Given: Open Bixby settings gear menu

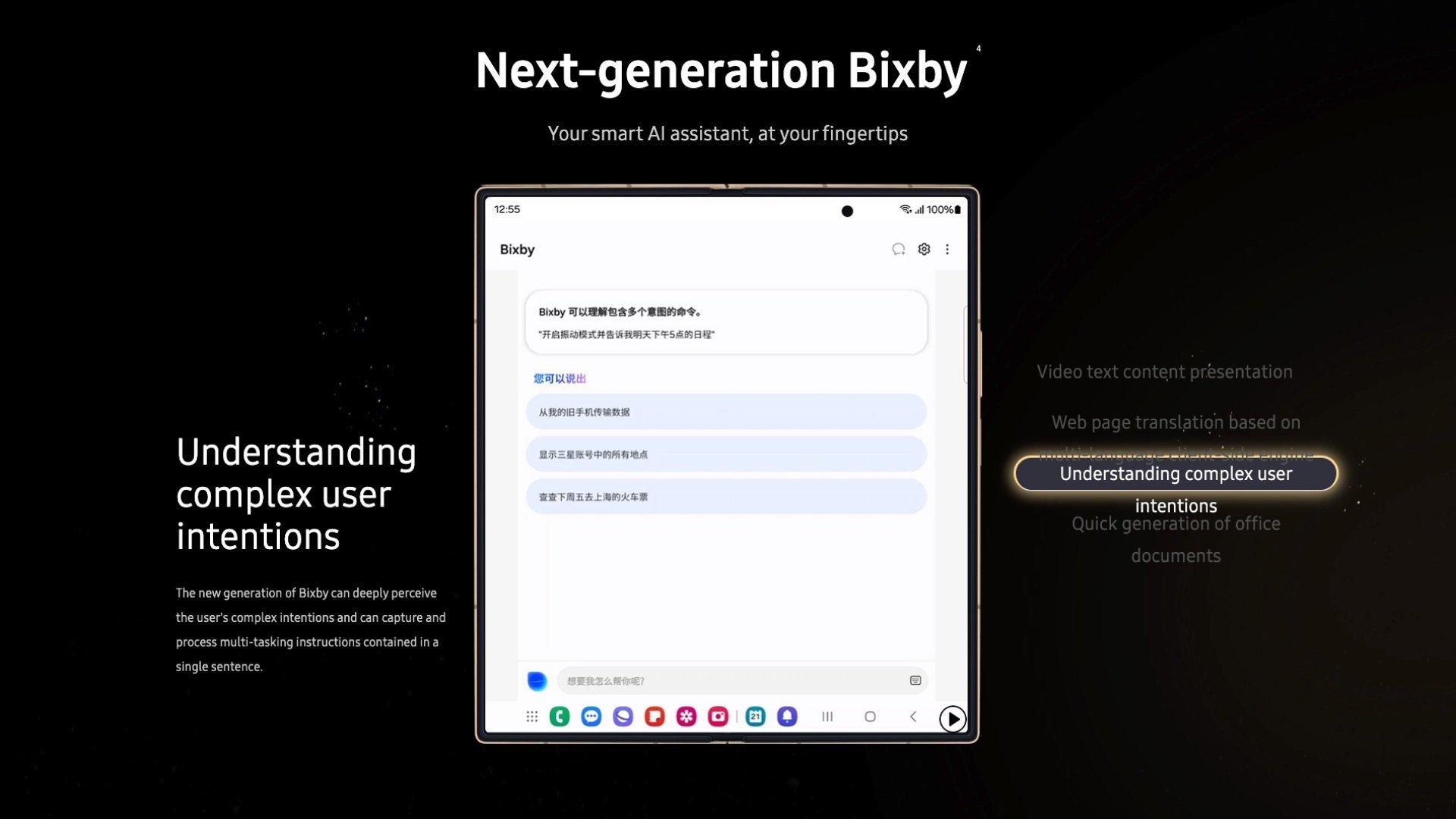Looking at the screenshot, I should pos(924,249).
